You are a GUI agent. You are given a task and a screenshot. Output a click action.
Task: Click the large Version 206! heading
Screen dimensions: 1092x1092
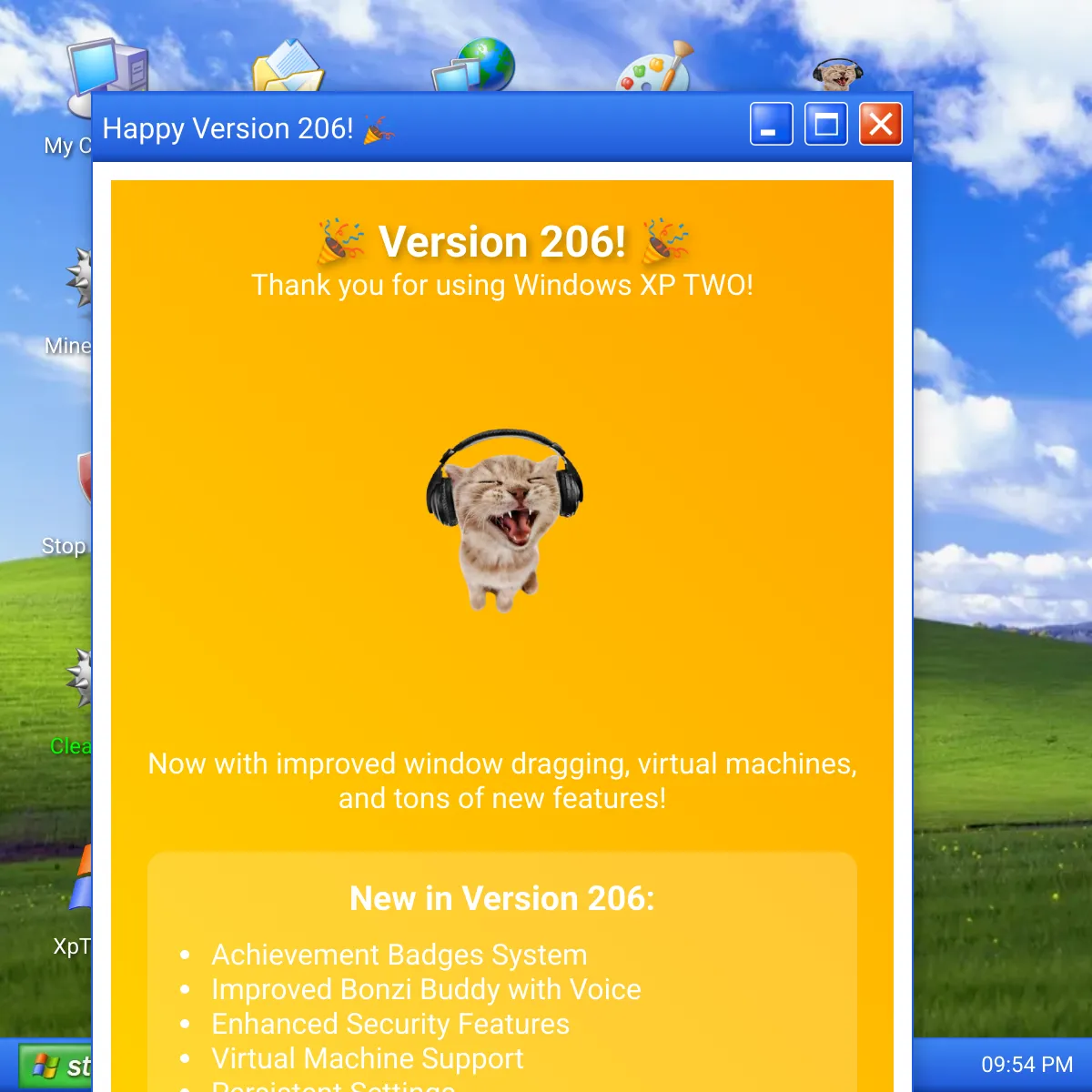click(502, 241)
